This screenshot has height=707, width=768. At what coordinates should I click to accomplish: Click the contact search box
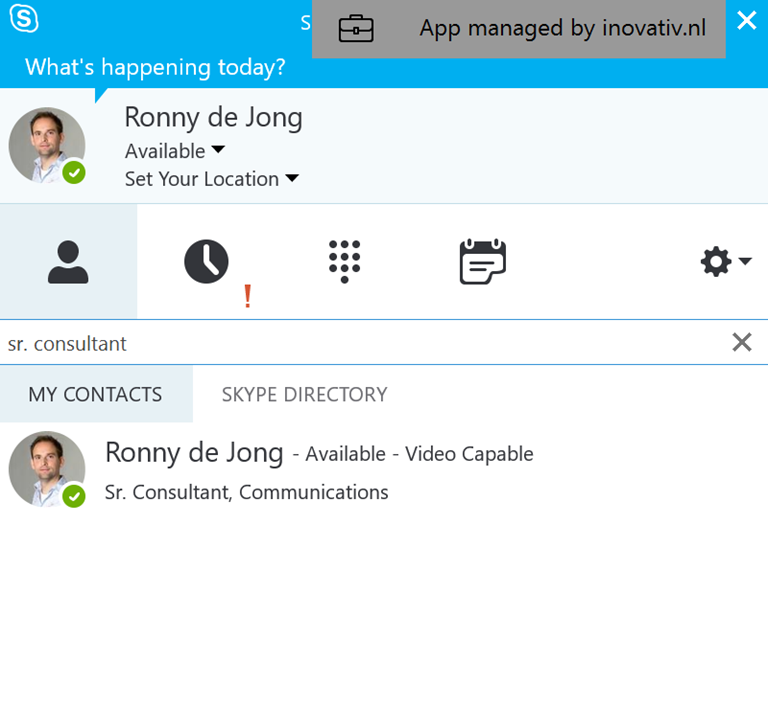tap(360, 343)
